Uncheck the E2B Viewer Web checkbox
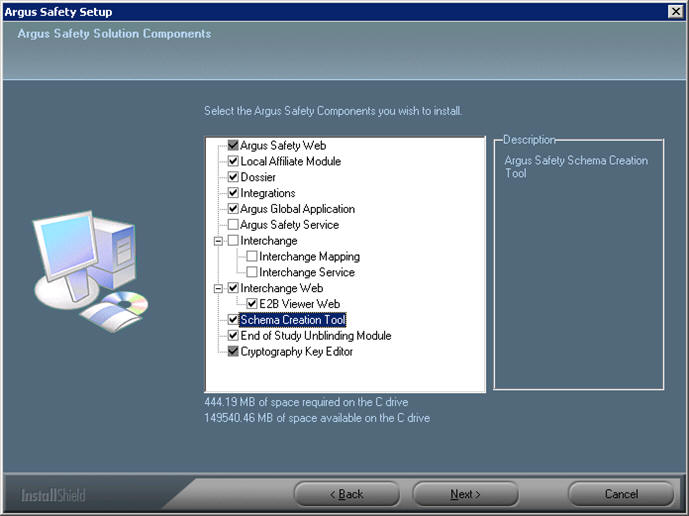This screenshot has width=689, height=516. coord(252,304)
